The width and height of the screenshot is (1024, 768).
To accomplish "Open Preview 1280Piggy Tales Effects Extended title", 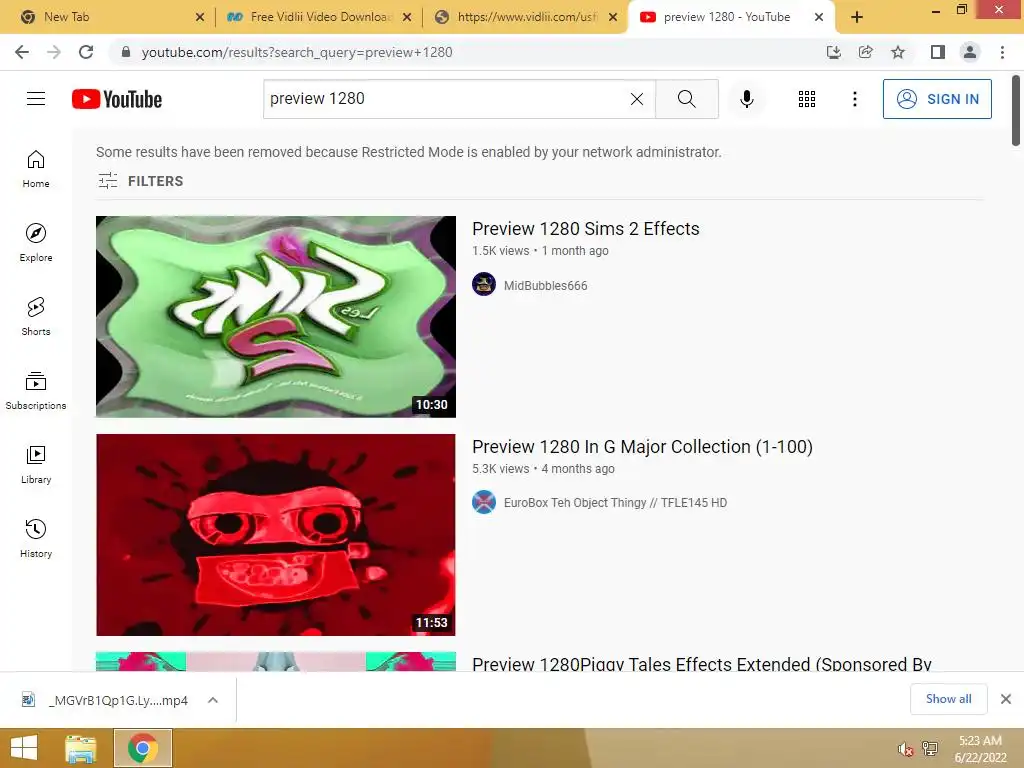I will (x=702, y=664).
